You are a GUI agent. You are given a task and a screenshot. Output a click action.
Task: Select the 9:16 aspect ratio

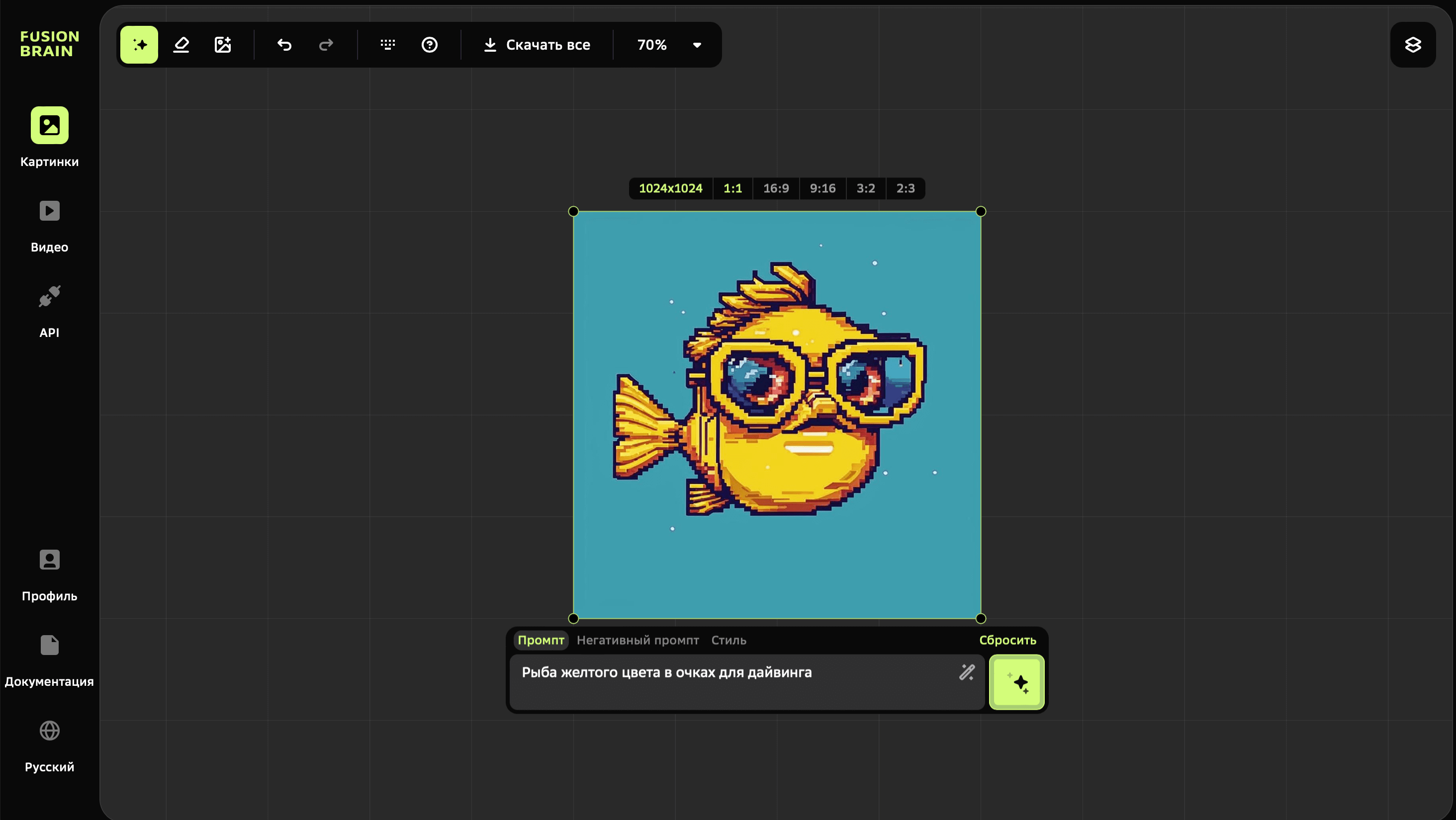pos(822,188)
